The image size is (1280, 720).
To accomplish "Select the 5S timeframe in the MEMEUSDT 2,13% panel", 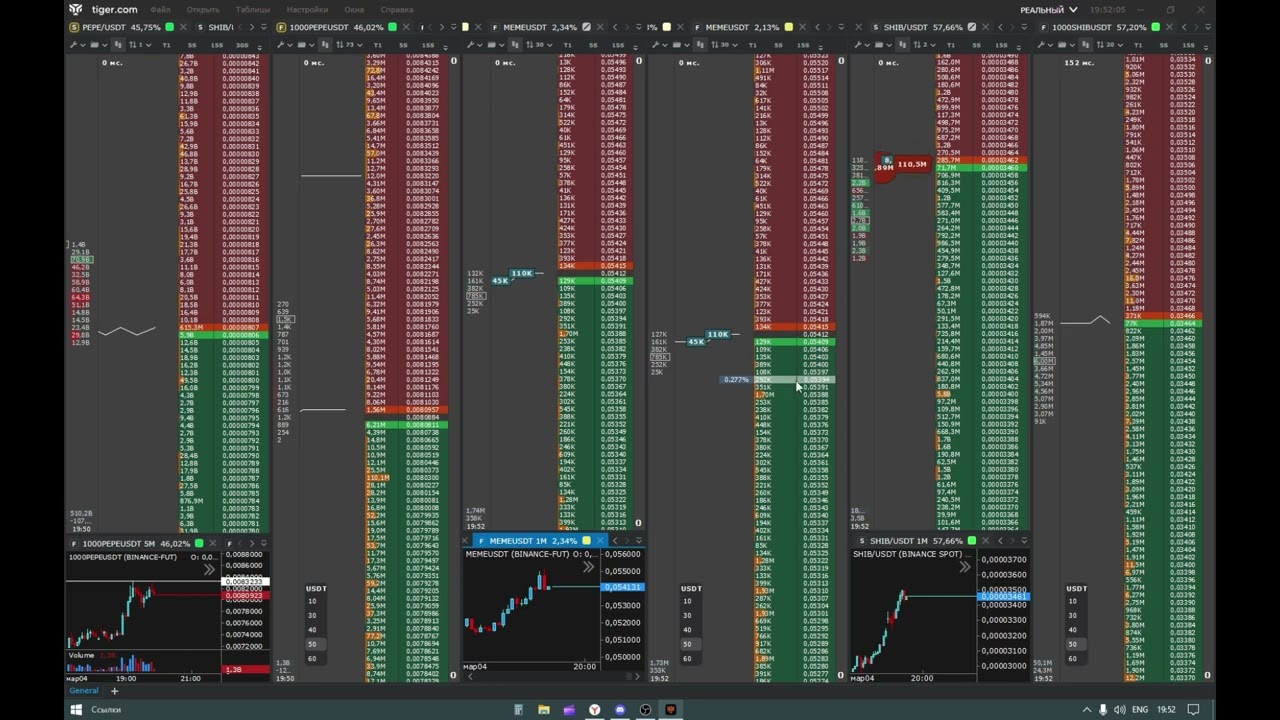I will click(x=778, y=45).
